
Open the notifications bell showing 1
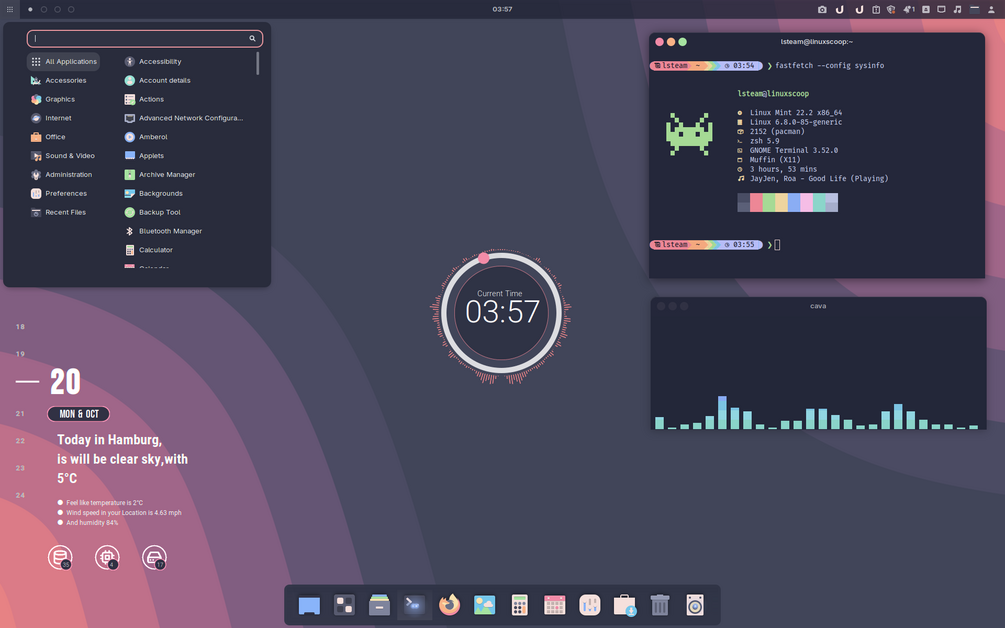tap(909, 10)
